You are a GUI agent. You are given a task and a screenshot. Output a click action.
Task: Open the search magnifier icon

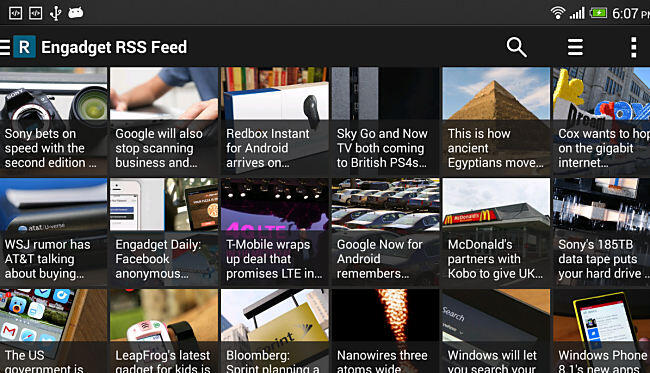pos(517,47)
